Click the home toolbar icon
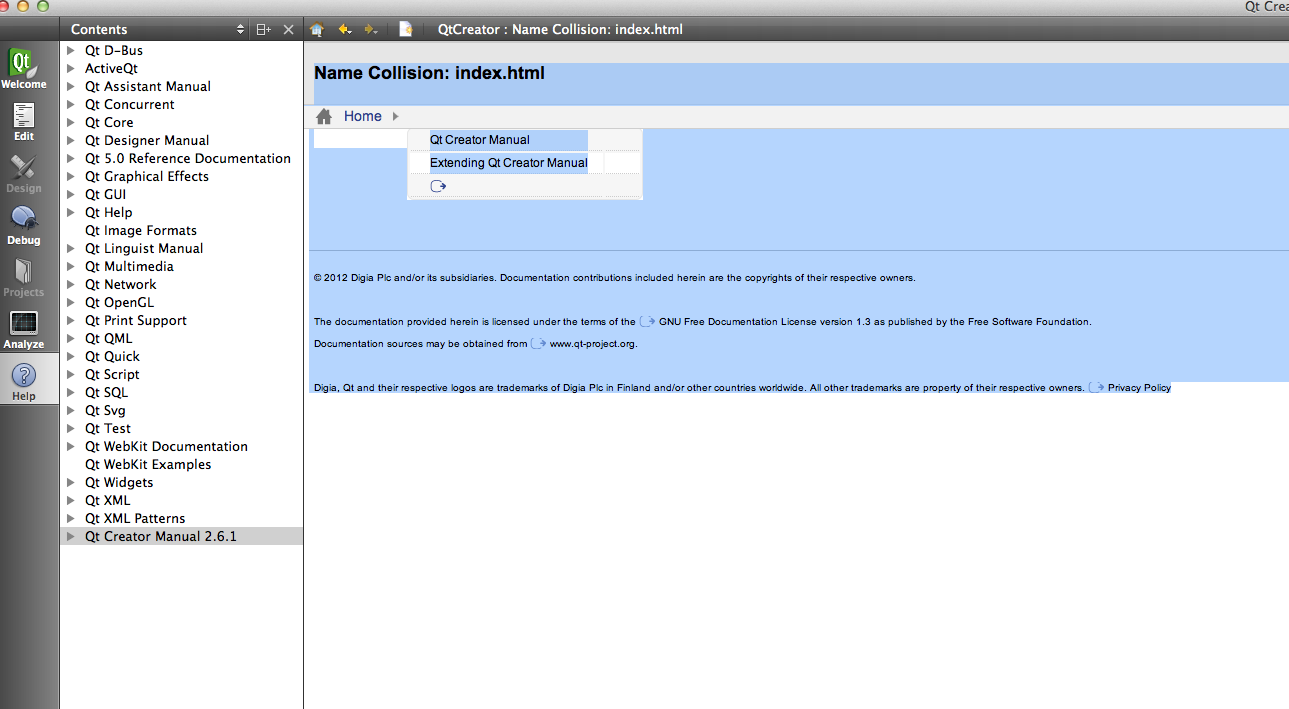 tap(317, 30)
